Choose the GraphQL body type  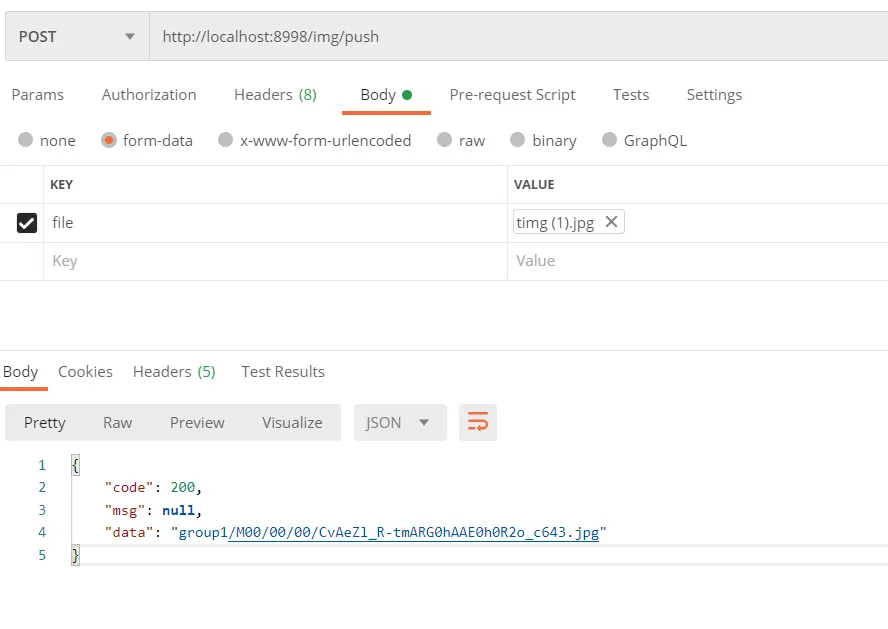[609, 140]
